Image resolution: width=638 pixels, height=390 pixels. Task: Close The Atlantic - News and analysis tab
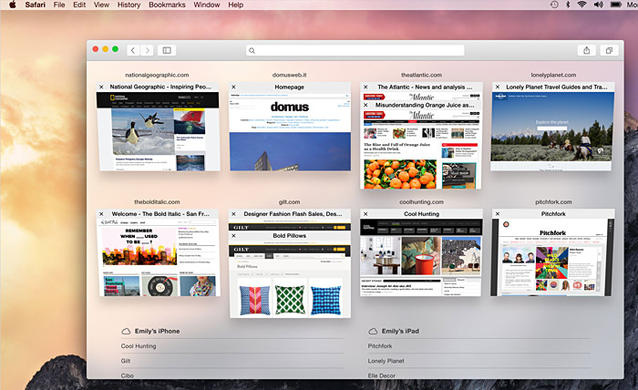(365, 87)
